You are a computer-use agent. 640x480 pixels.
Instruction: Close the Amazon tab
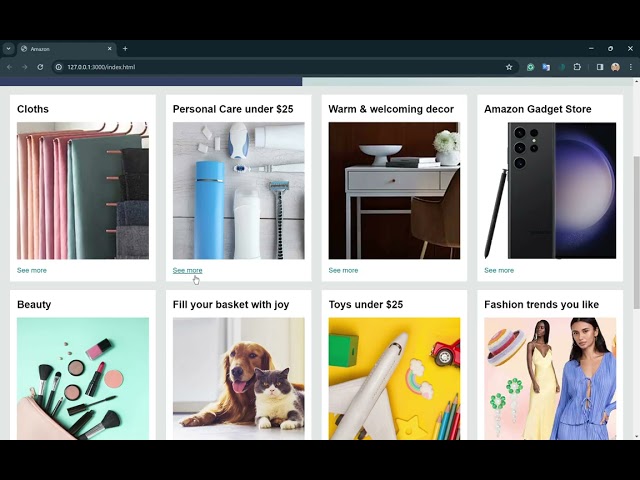click(109, 49)
